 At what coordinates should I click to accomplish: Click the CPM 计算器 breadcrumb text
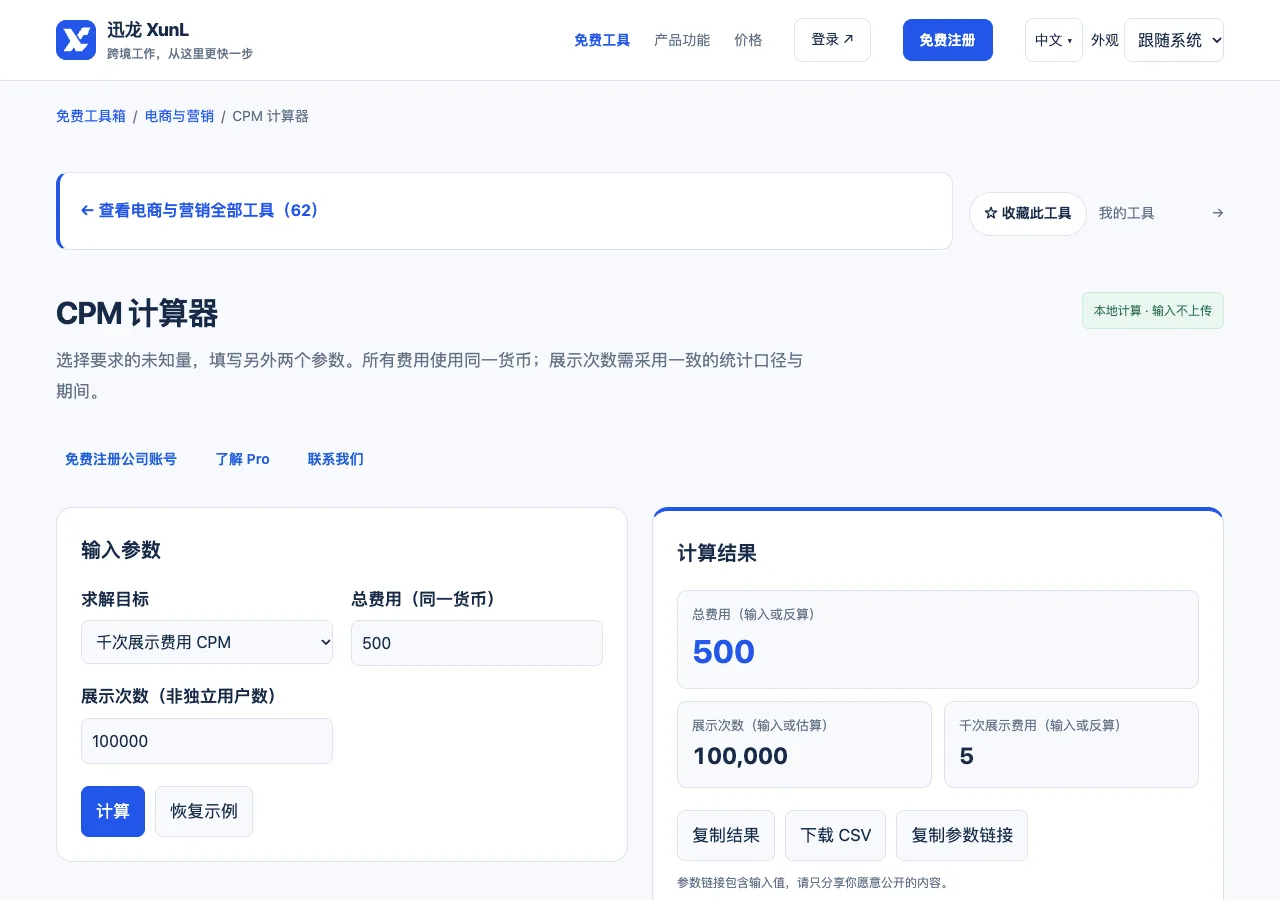[270, 116]
